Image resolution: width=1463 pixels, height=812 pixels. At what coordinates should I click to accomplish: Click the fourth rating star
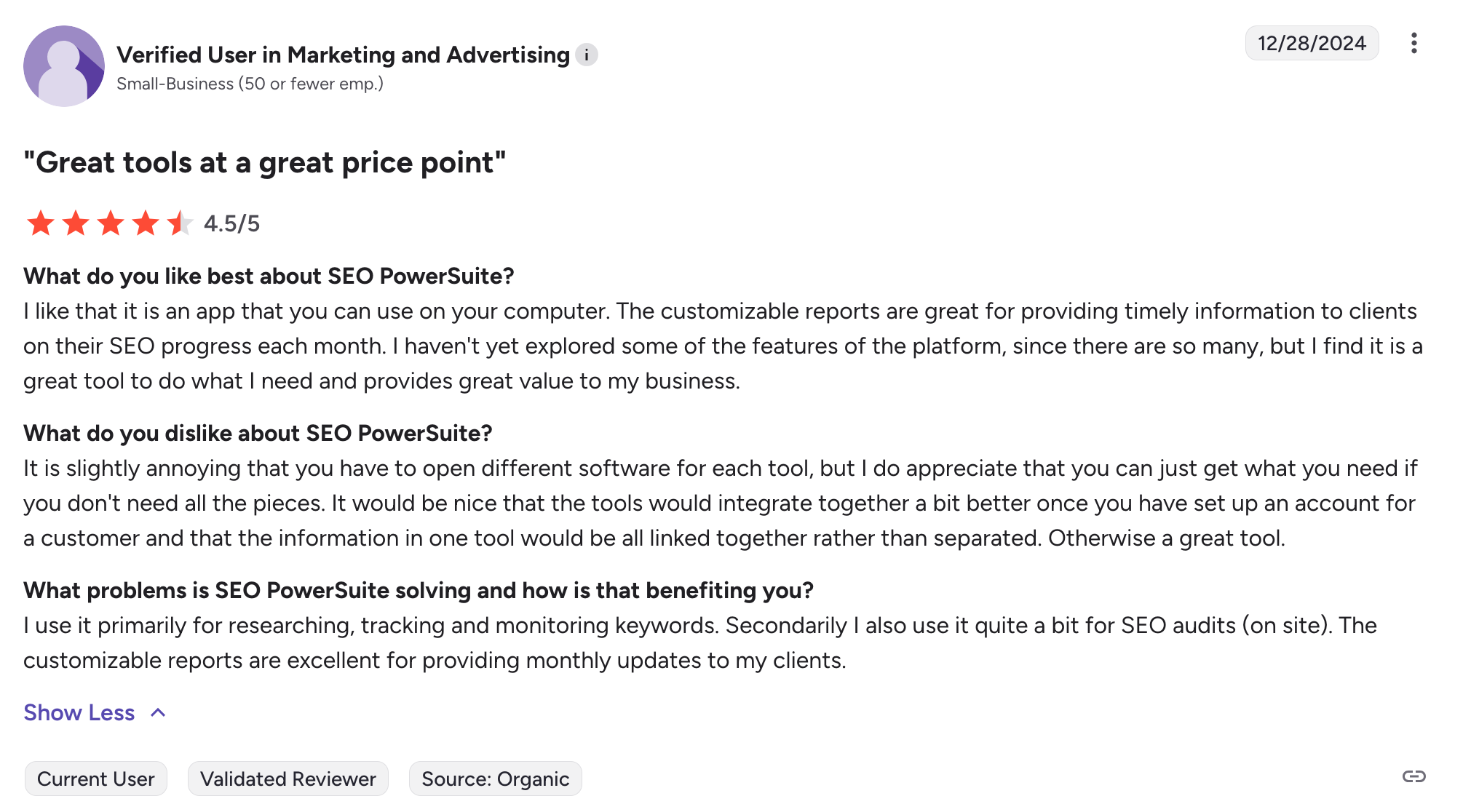point(146,223)
